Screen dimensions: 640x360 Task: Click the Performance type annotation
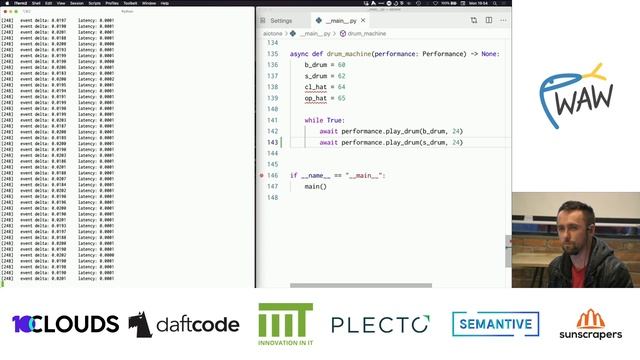[x=444, y=54]
